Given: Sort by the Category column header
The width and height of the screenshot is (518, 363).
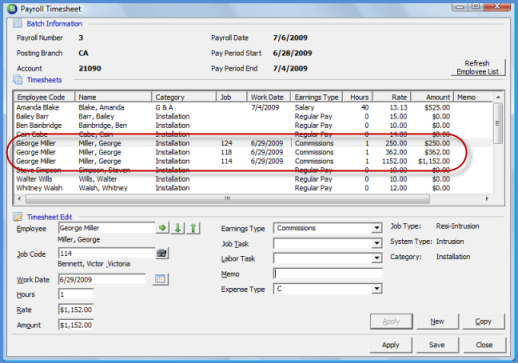Looking at the screenshot, I should [184, 97].
